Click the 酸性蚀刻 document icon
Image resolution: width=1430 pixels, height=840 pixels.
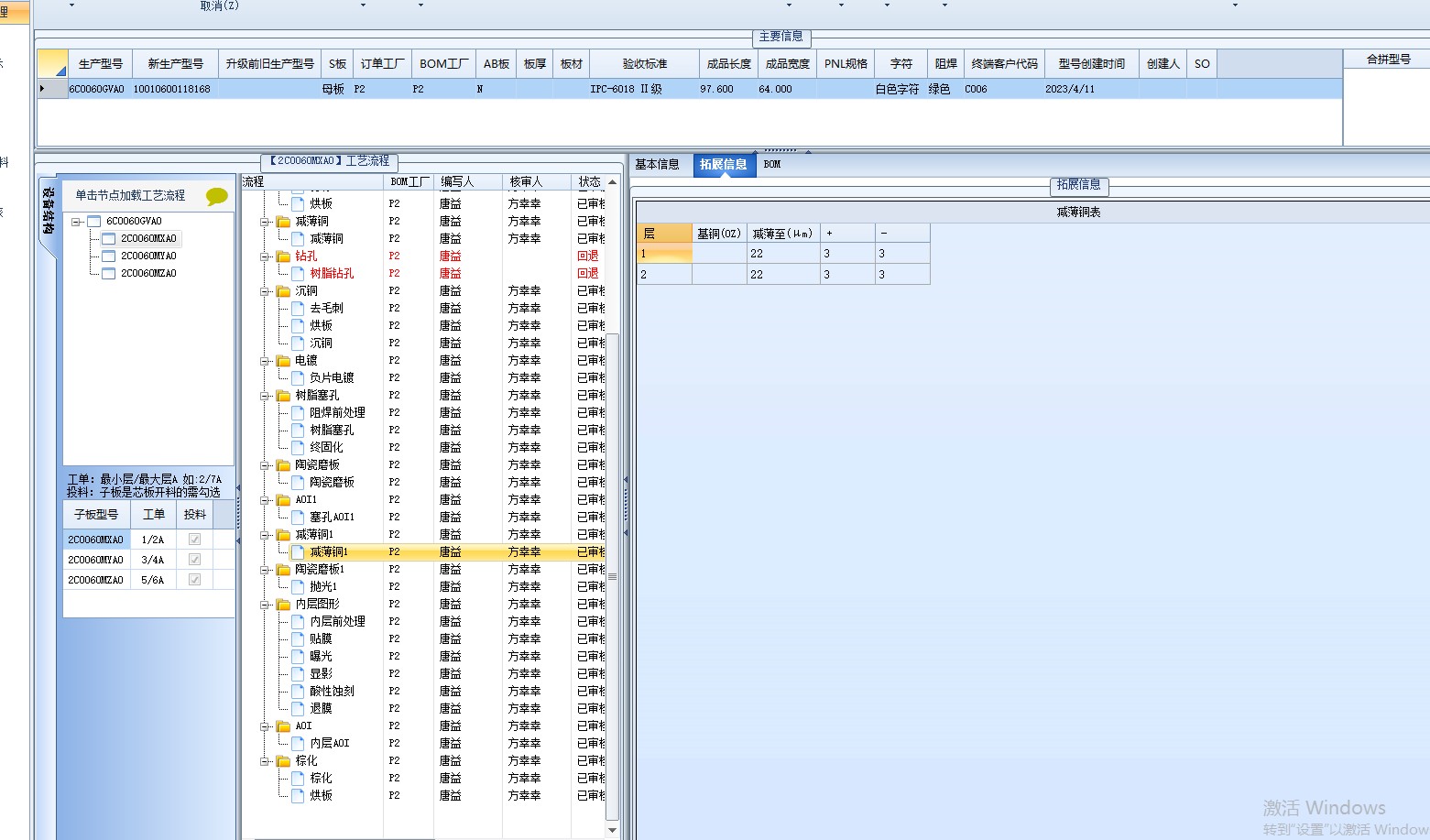(298, 691)
